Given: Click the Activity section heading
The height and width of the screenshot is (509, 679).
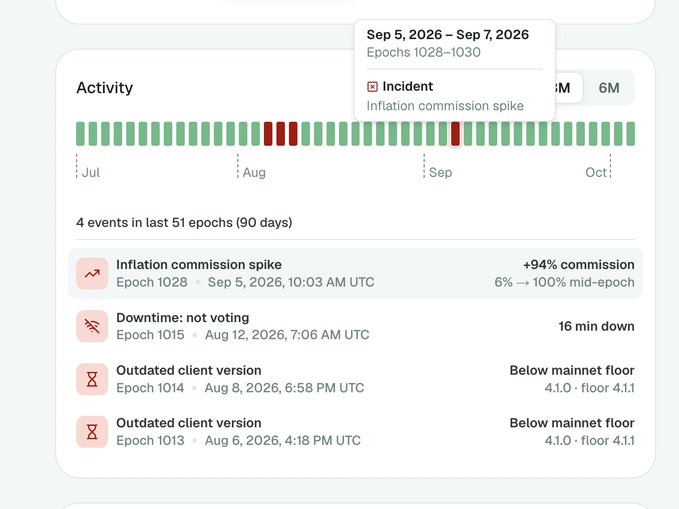Looking at the screenshot, I should pos(104,88).
